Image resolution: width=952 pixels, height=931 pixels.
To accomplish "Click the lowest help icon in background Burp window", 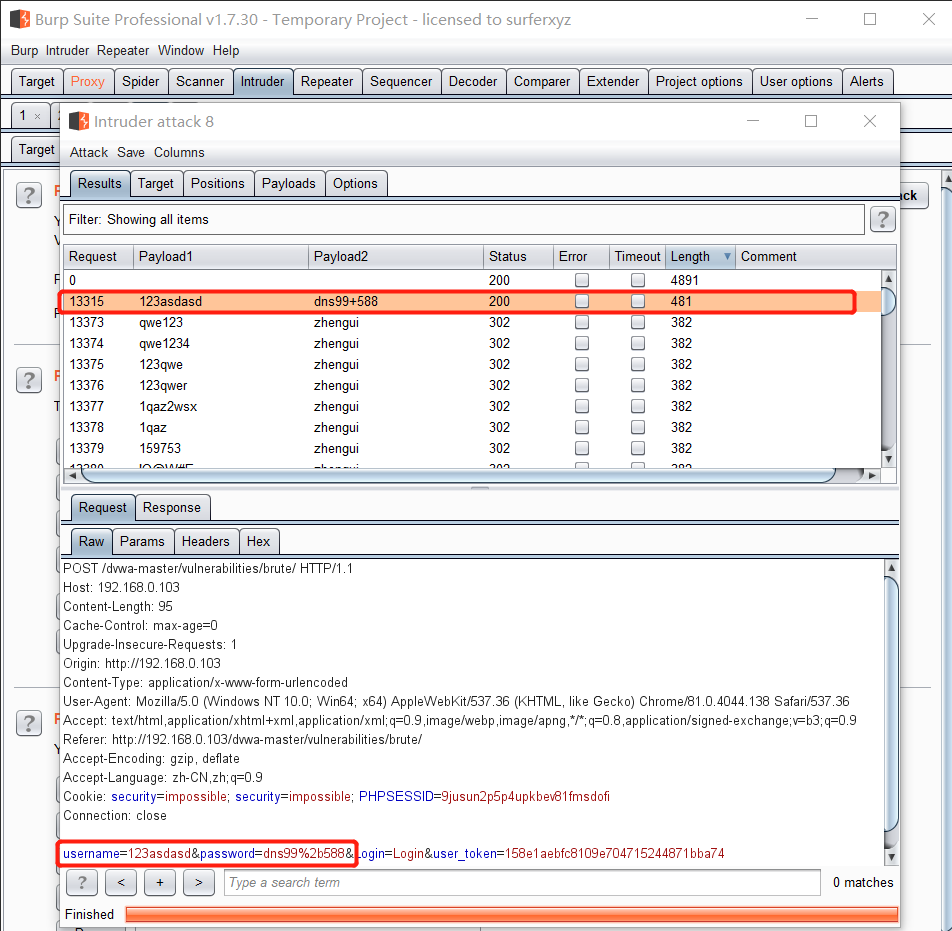I will click(29, 723).
